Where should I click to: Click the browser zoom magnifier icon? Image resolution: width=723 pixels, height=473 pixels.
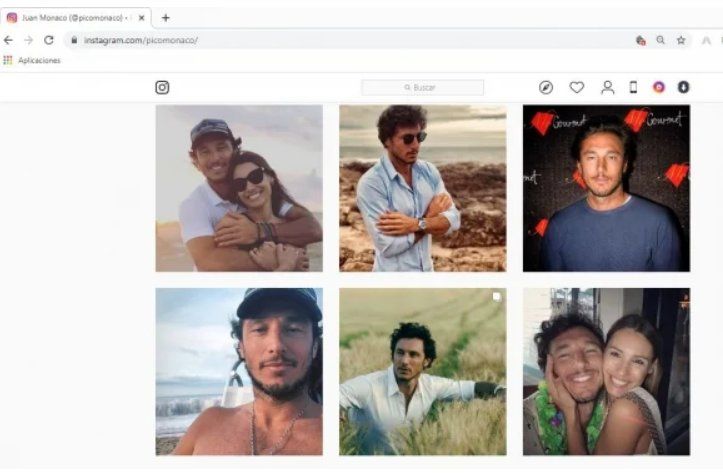pyautogui.click(x=661, y=40)
